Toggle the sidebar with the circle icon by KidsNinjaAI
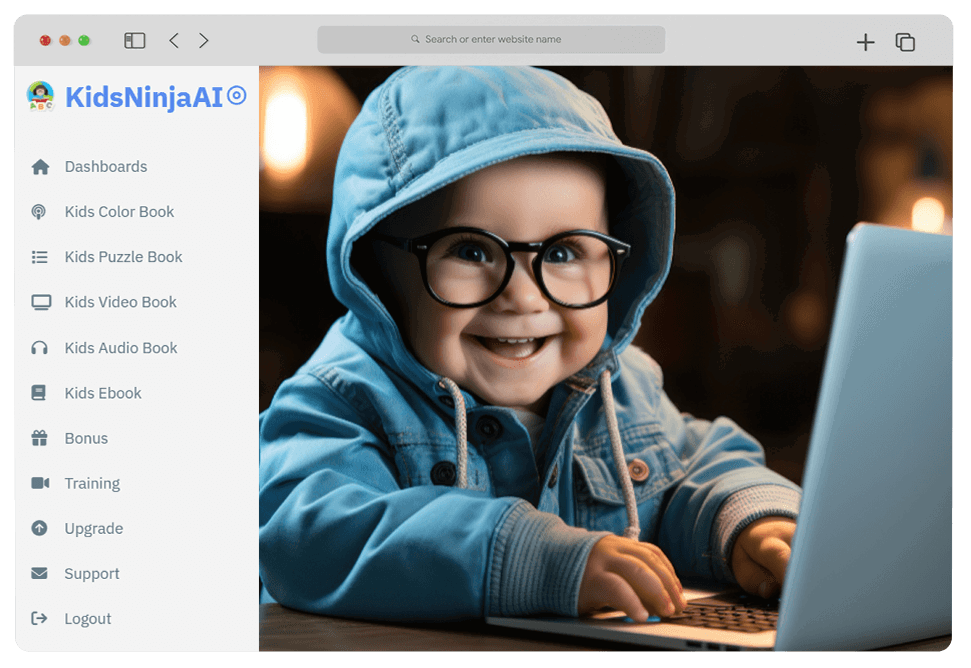971x668 pixels. coord(237,96)
